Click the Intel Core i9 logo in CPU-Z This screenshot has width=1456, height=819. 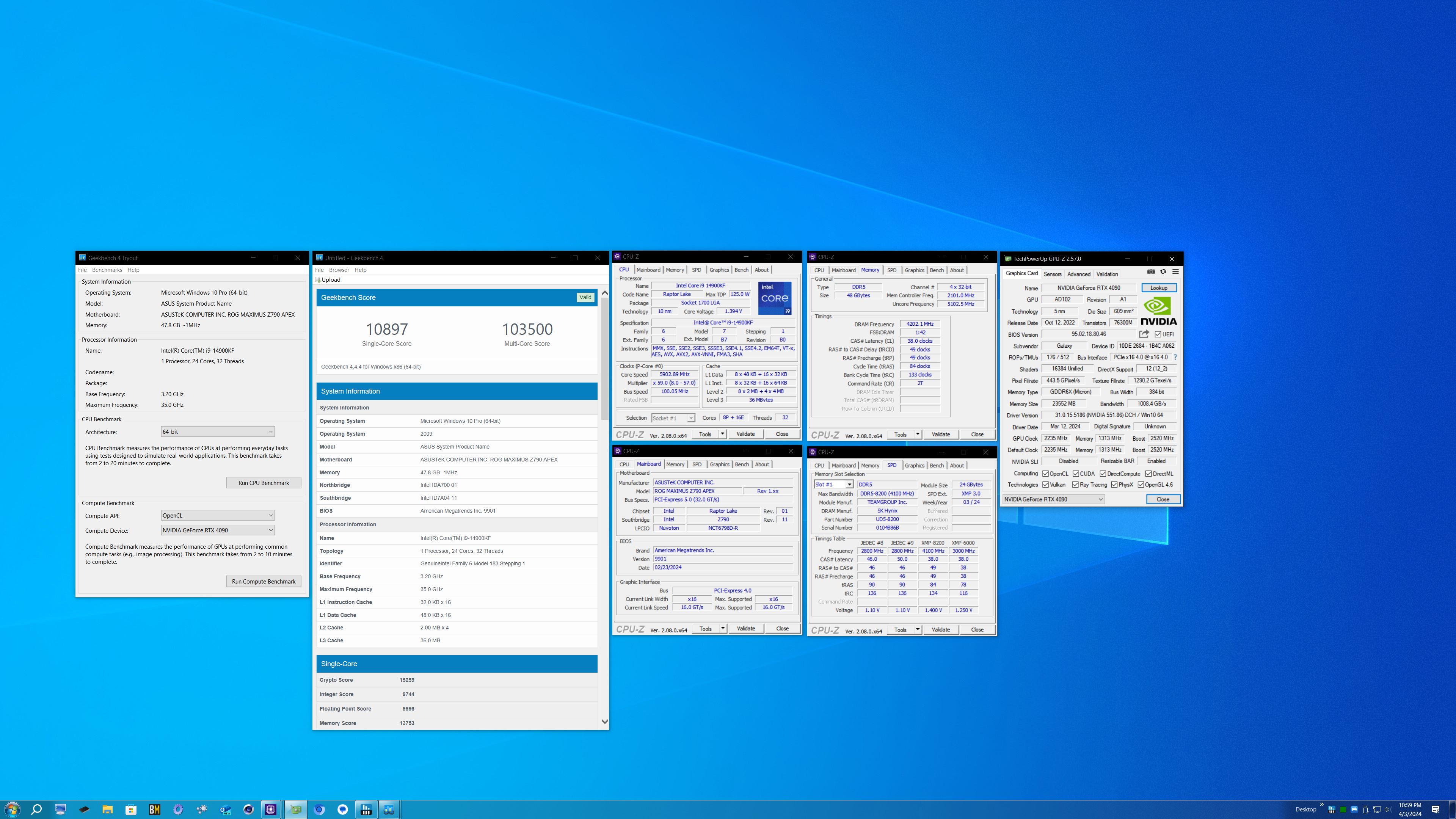pos(775,298)
